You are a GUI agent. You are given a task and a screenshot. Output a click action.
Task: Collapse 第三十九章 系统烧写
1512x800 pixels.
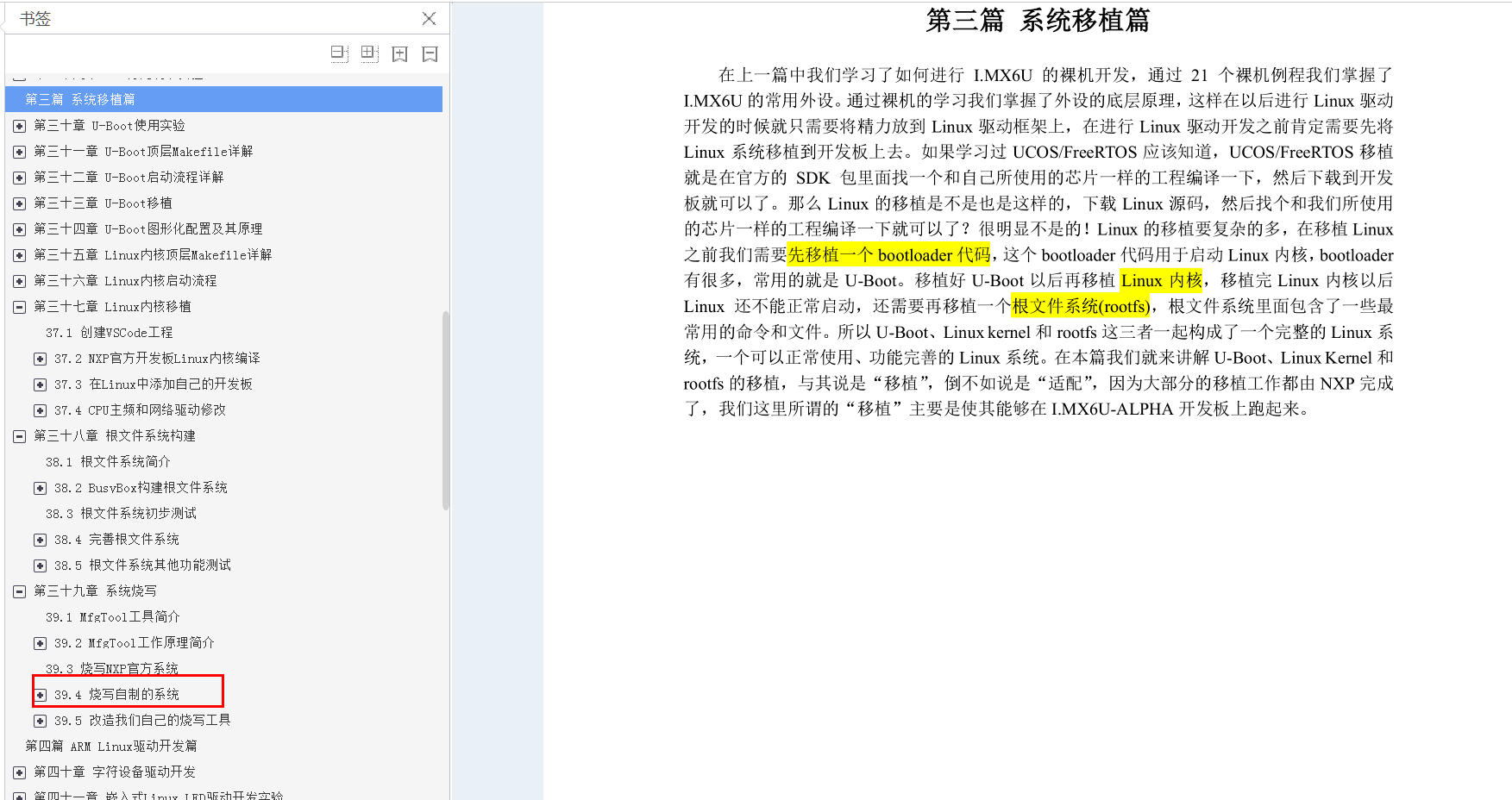coord(19,591)
